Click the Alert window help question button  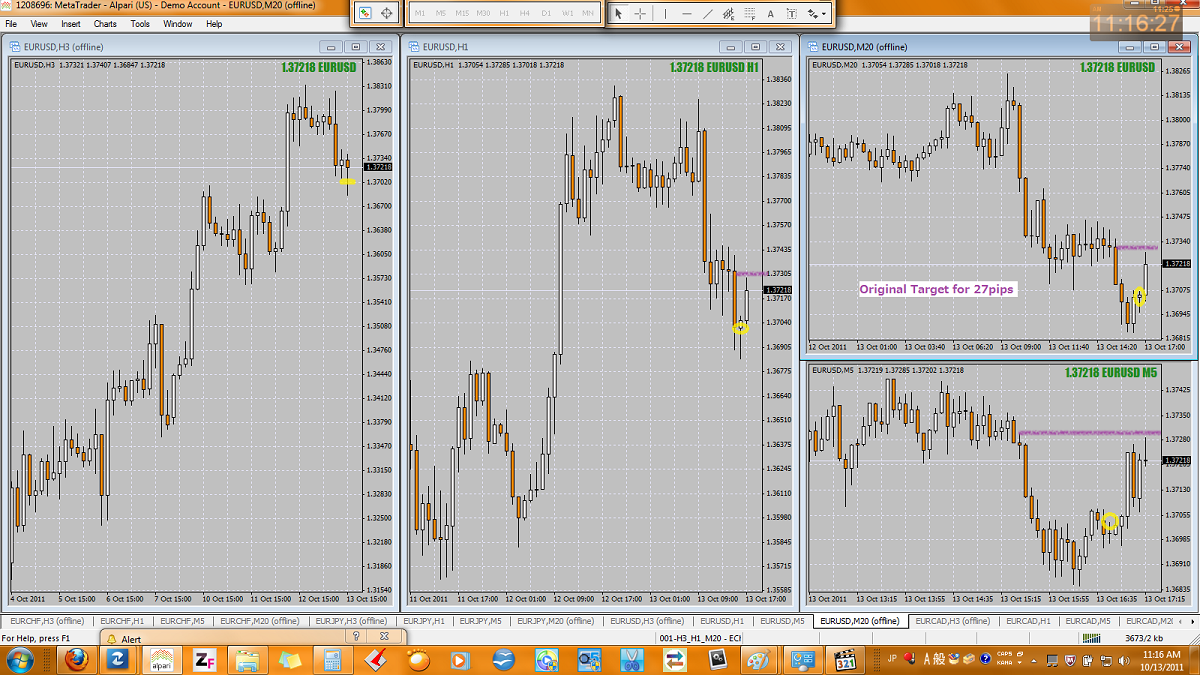point(356,636)
